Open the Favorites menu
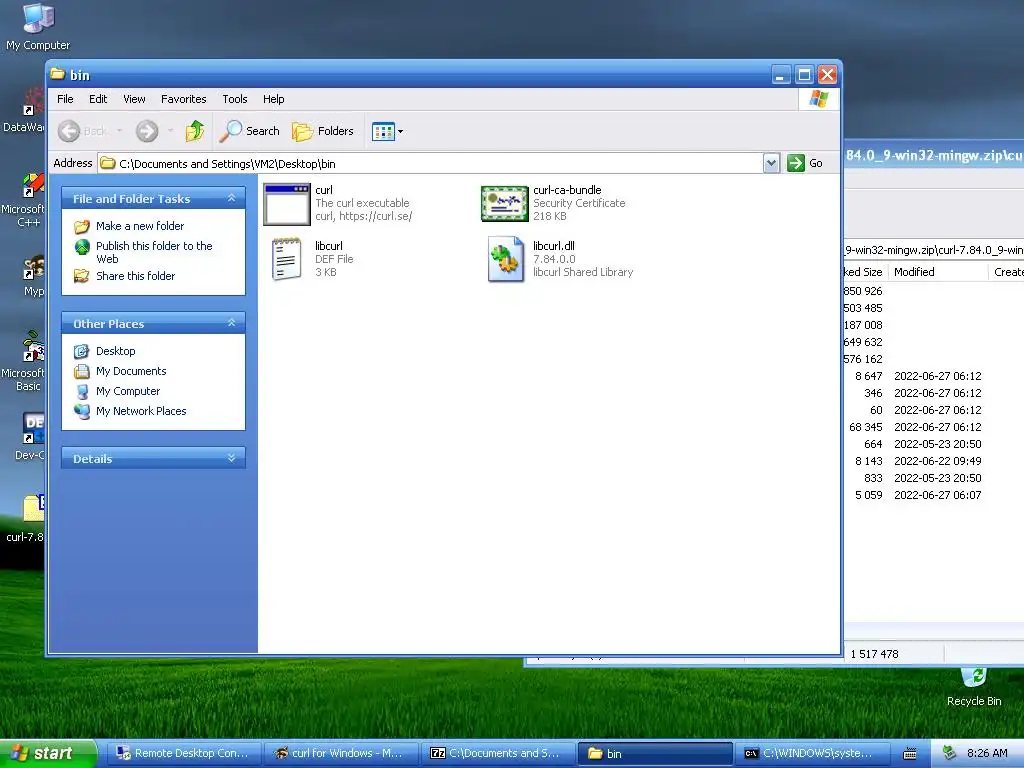This screenshot has height=768, width=1024. (x=184, y=99)
